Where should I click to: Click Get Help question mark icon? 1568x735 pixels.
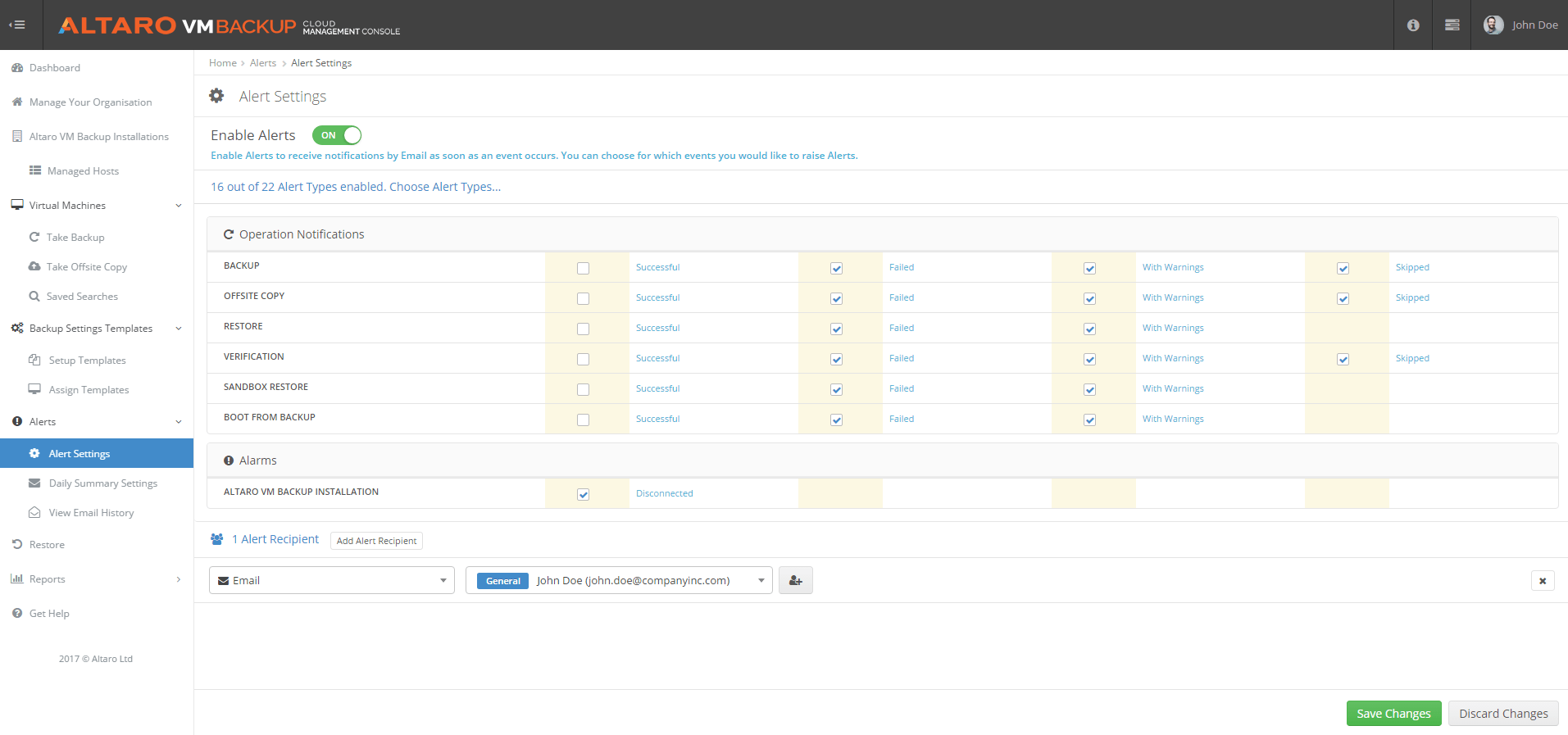click(x=16, y=614)
